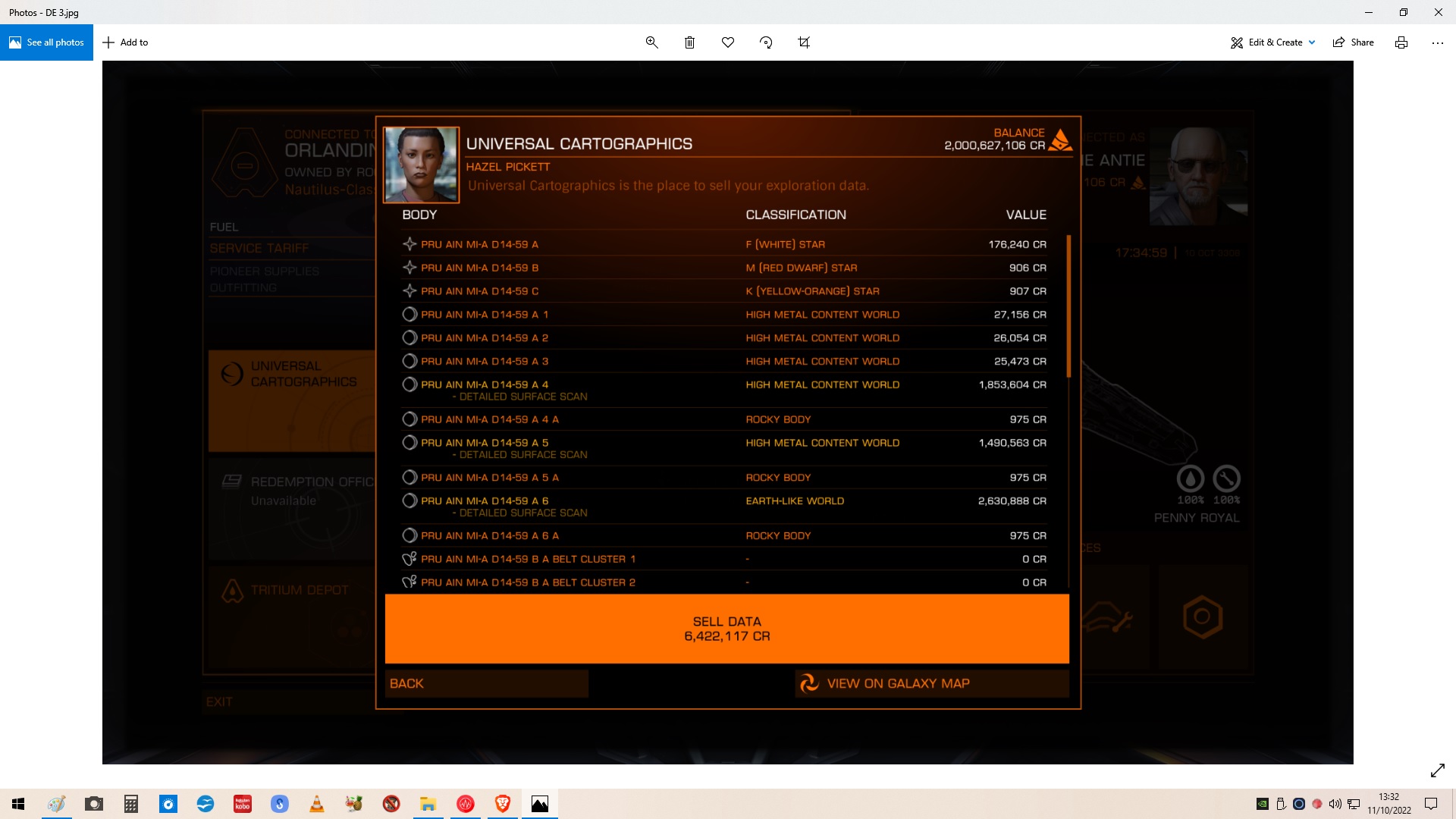Click VIEW ON GALAXY MAP

[x=932, y=683]
